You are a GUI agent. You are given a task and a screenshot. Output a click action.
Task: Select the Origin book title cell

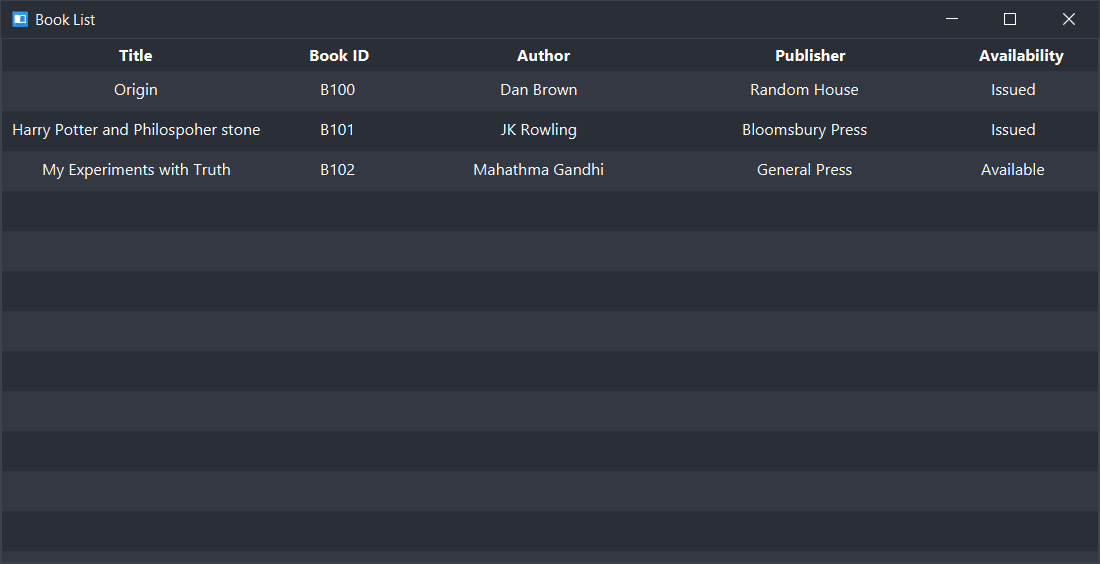pos(135,90)
